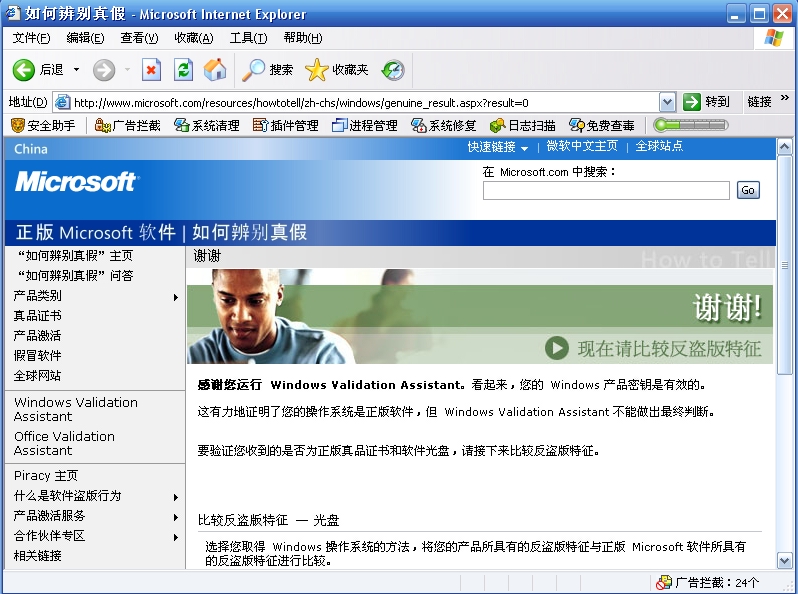Open "如何辨别真假" 主页 link
798x594 pixels.
75,256
